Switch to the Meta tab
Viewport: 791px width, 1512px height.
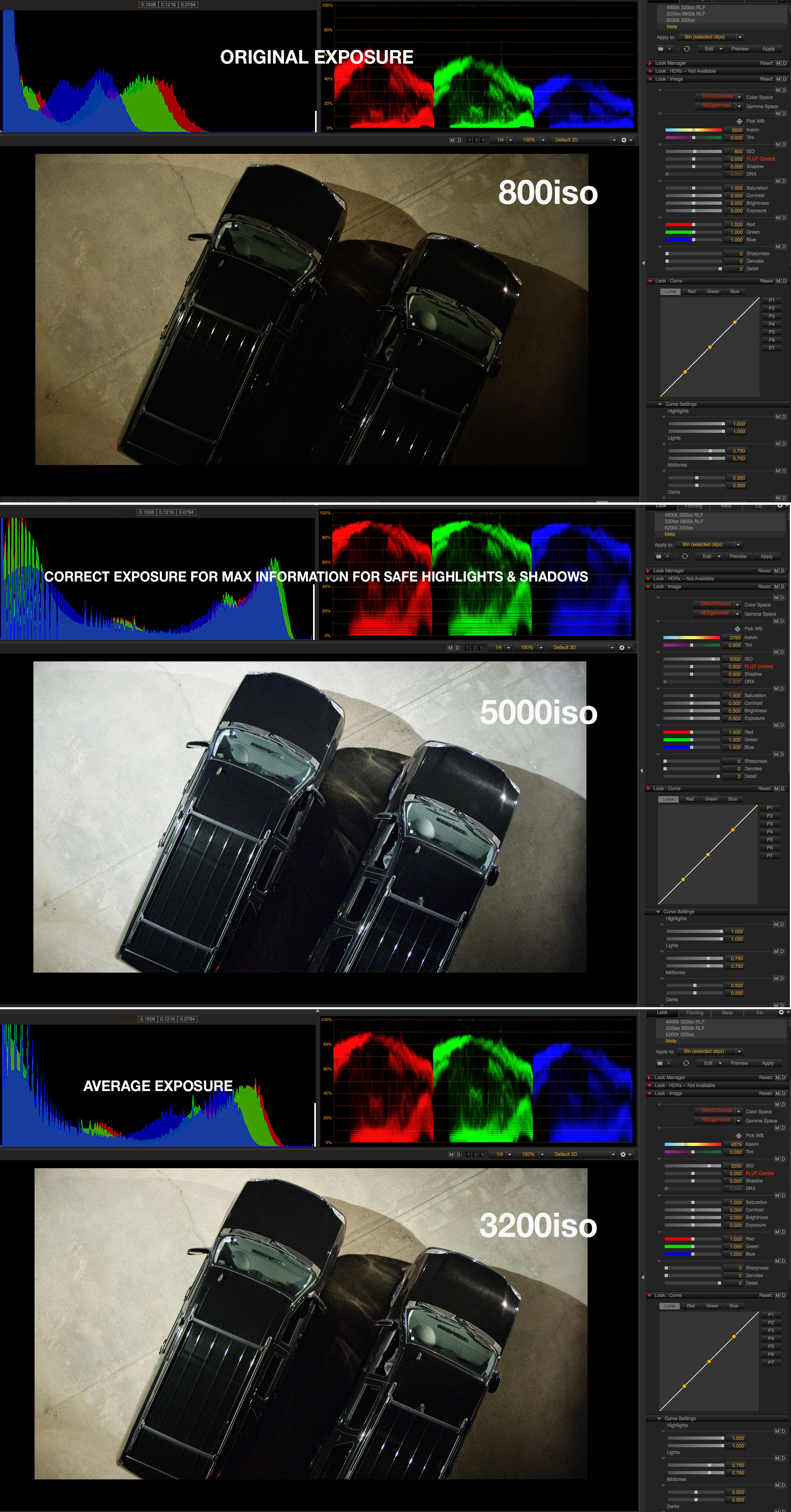pyautogui.click(x=727, y=1012)
